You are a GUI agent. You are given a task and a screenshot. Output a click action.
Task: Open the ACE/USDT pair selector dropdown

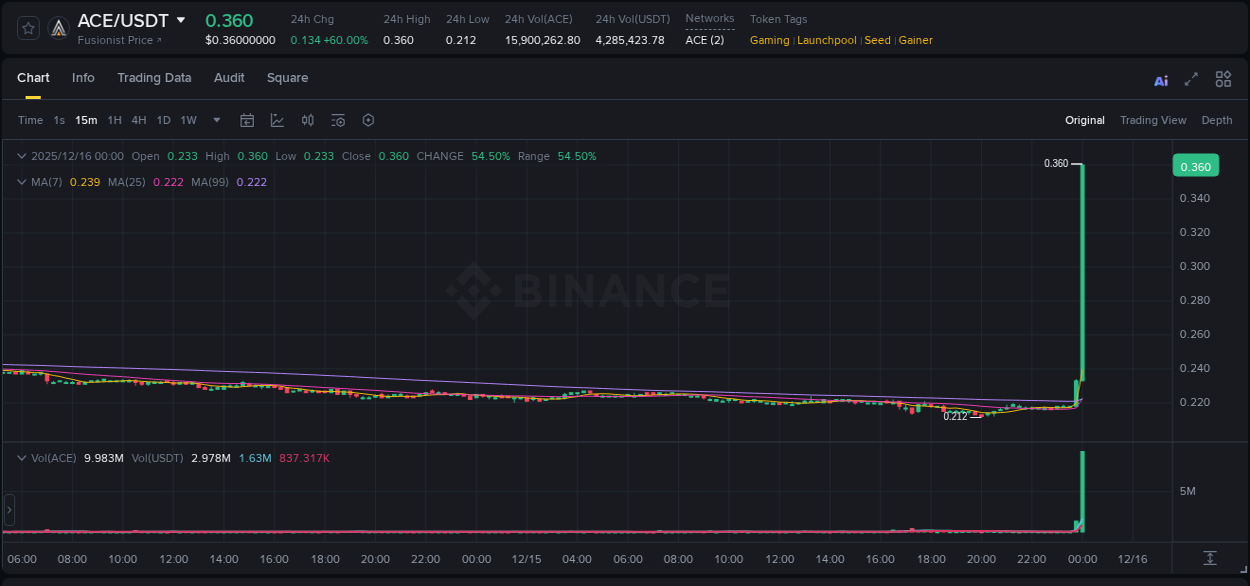[x=181, y=19]
